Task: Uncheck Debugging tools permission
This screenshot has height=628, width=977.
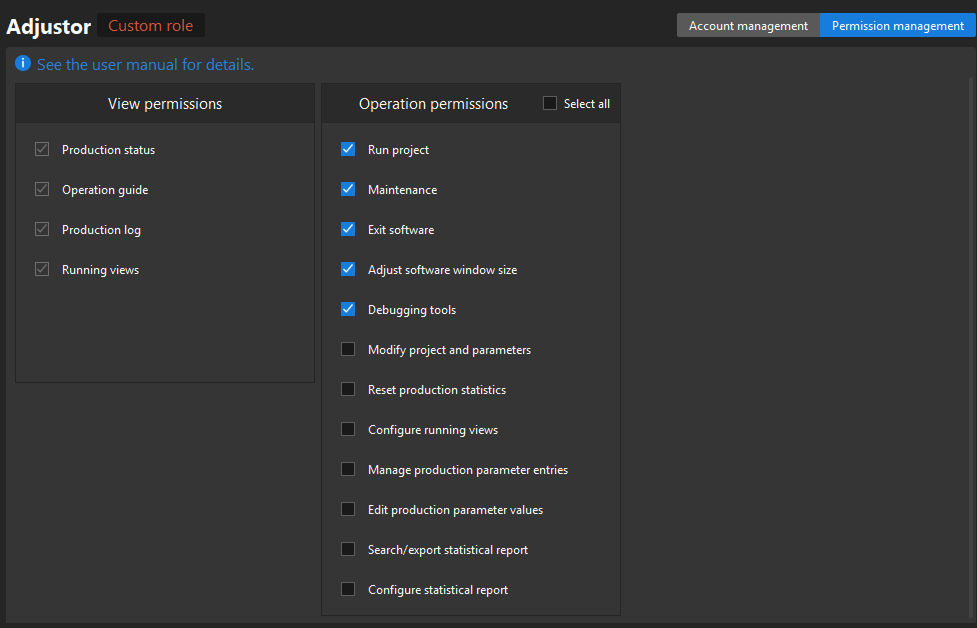Action: 348,309
